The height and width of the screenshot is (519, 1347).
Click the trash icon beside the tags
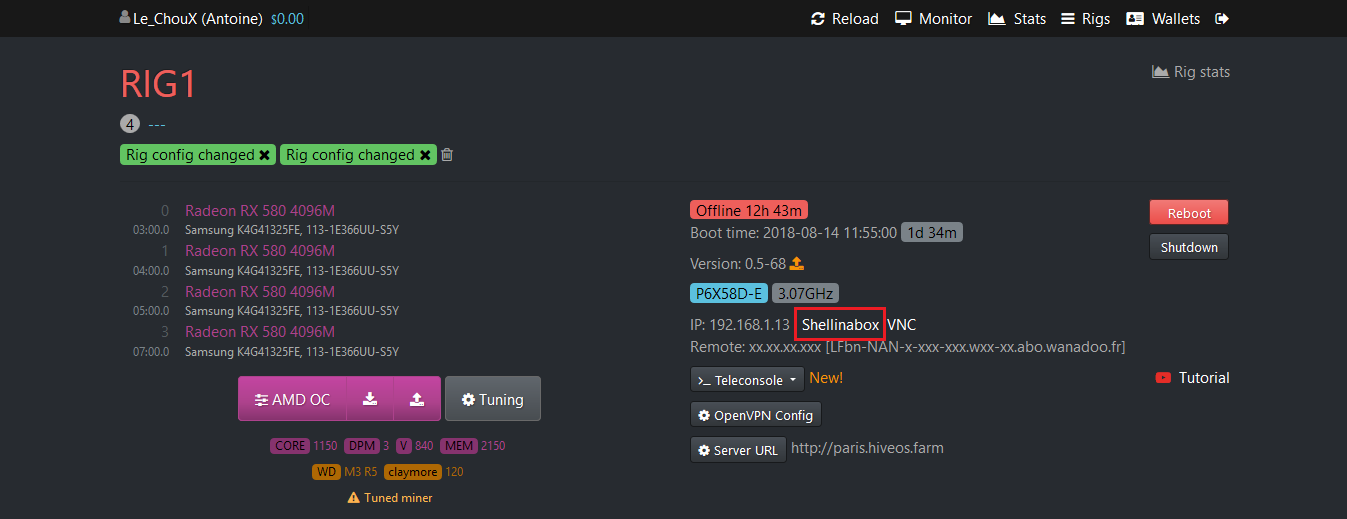(447, 155)
